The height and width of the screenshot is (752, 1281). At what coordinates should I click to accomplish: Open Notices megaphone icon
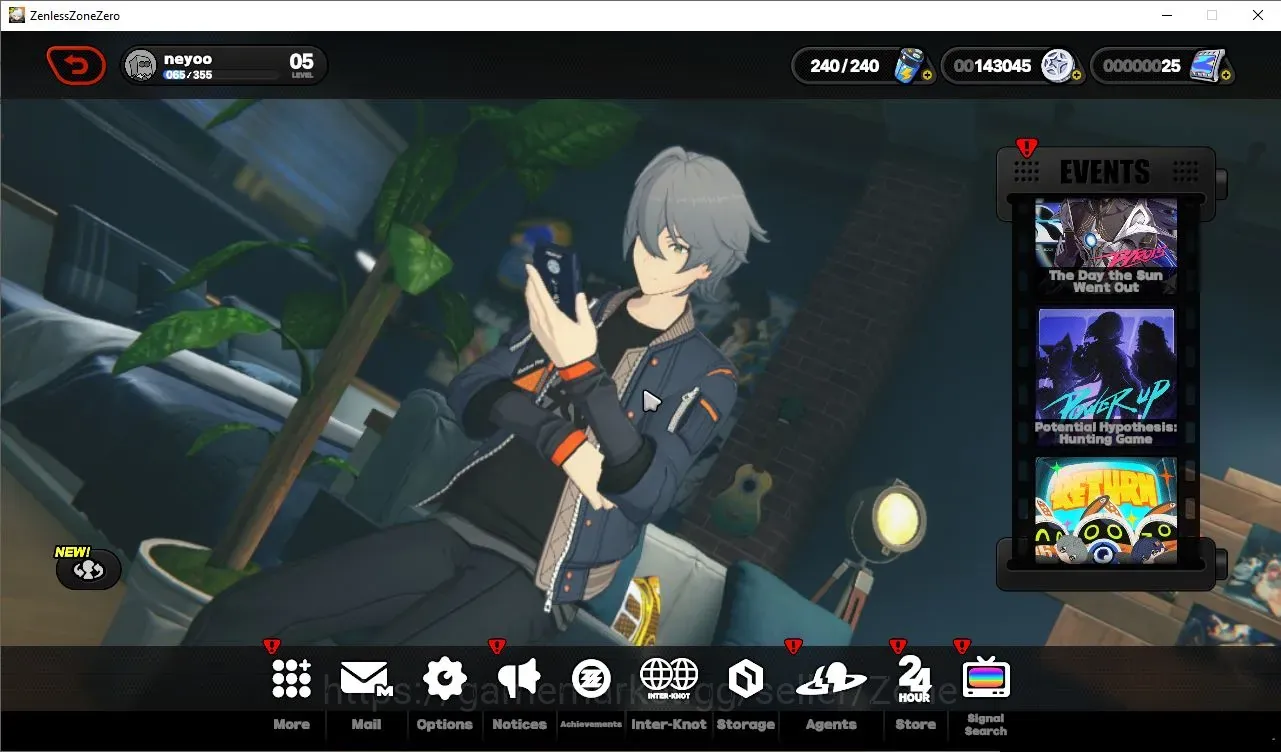519,679
